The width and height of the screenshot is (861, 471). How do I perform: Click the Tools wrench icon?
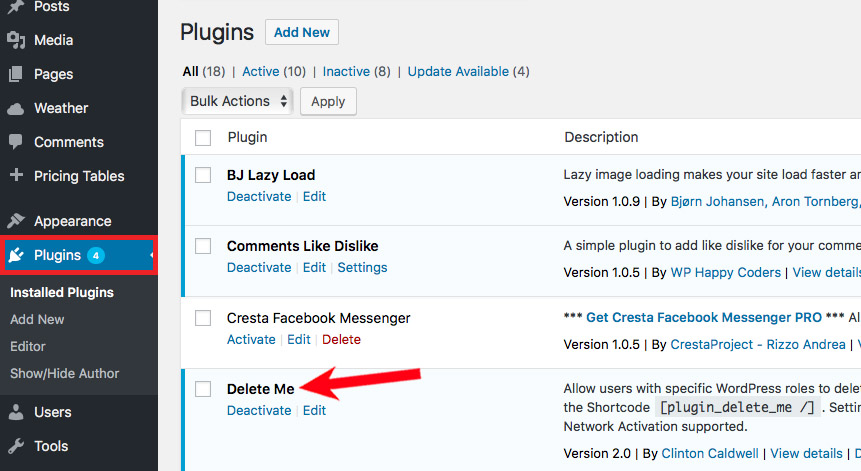pyautogui.click(x=16, y=446)
